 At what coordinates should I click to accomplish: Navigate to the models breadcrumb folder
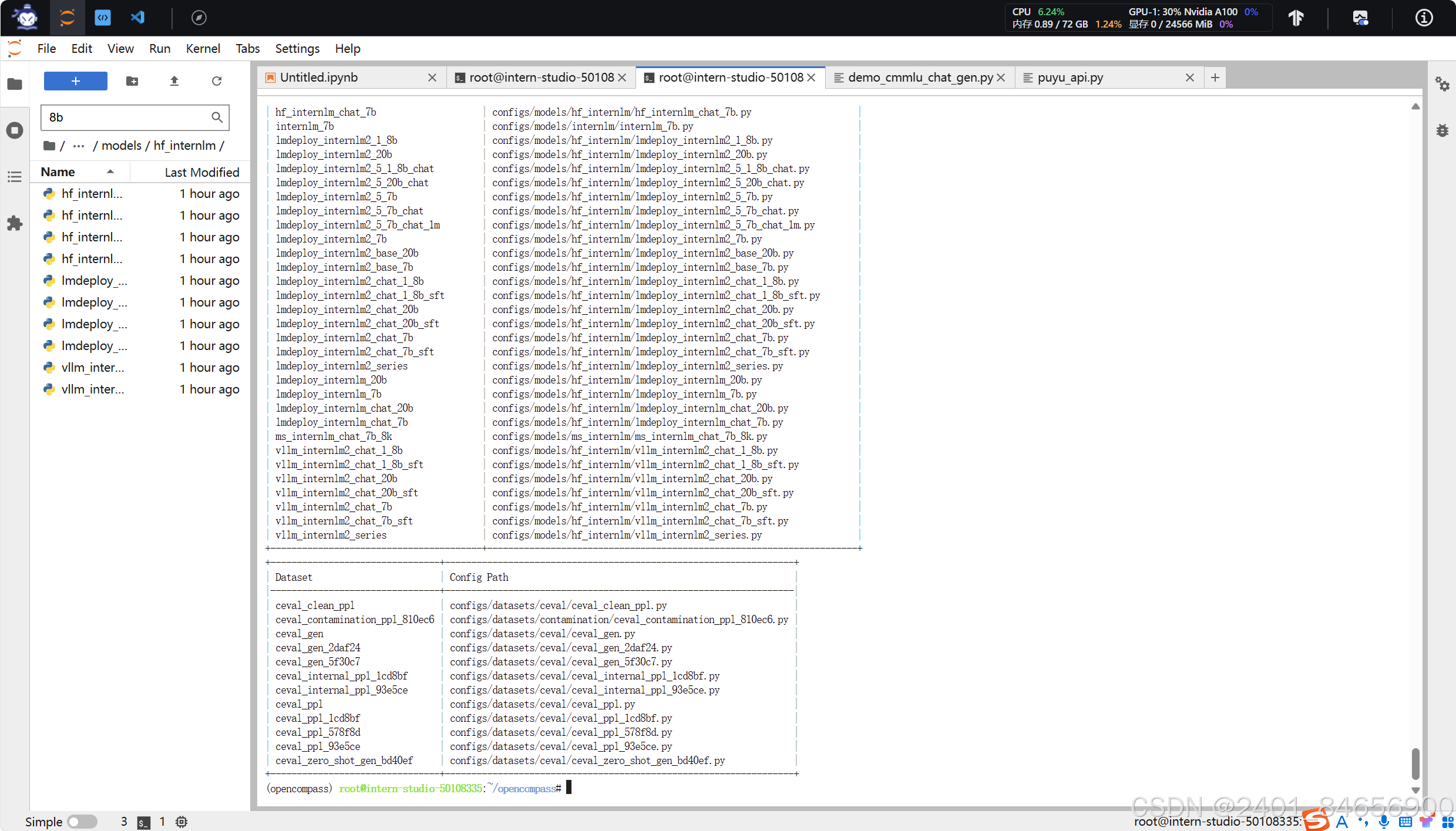point(121,146)
